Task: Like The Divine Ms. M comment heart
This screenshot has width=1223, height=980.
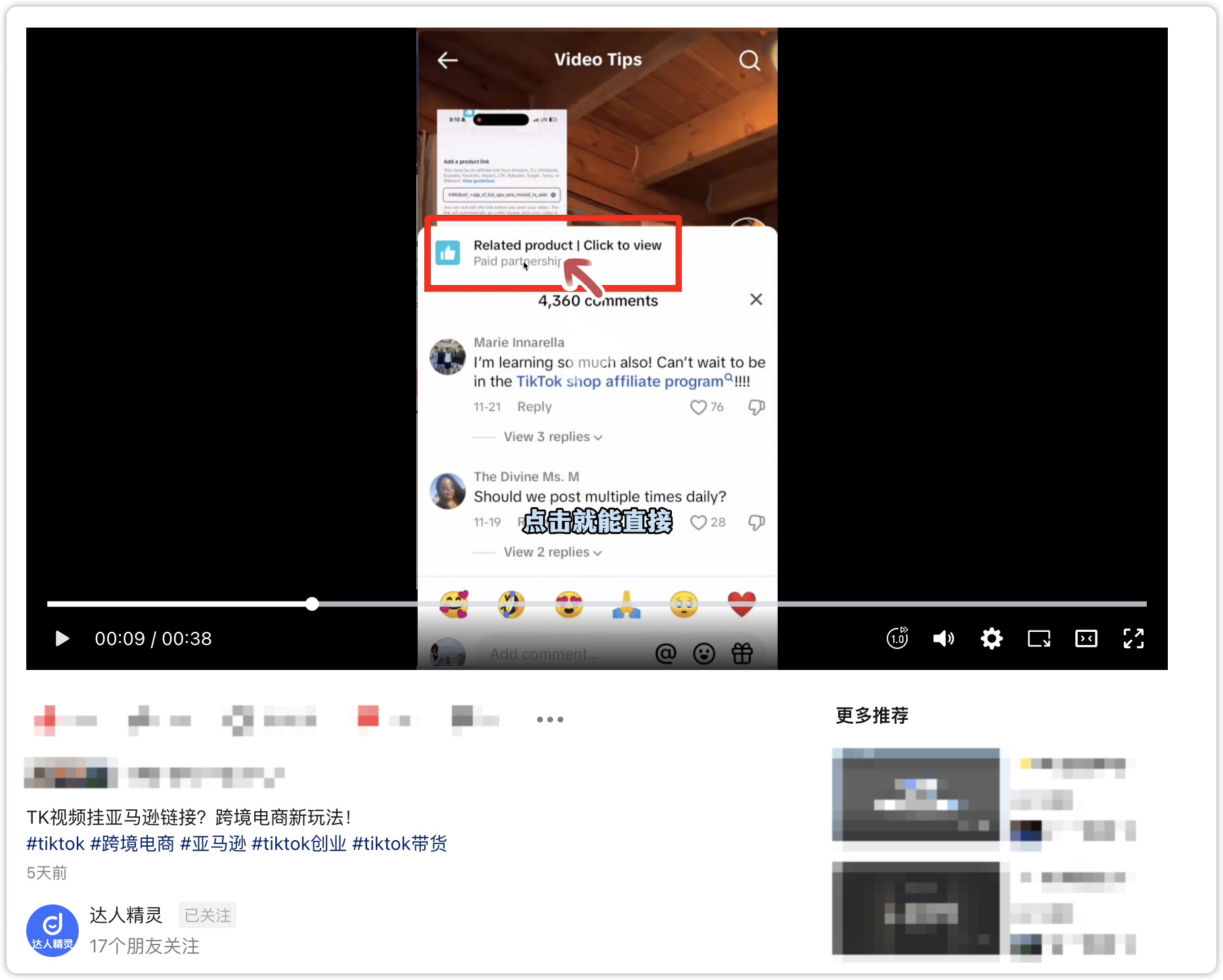Action: click(698, 522)
